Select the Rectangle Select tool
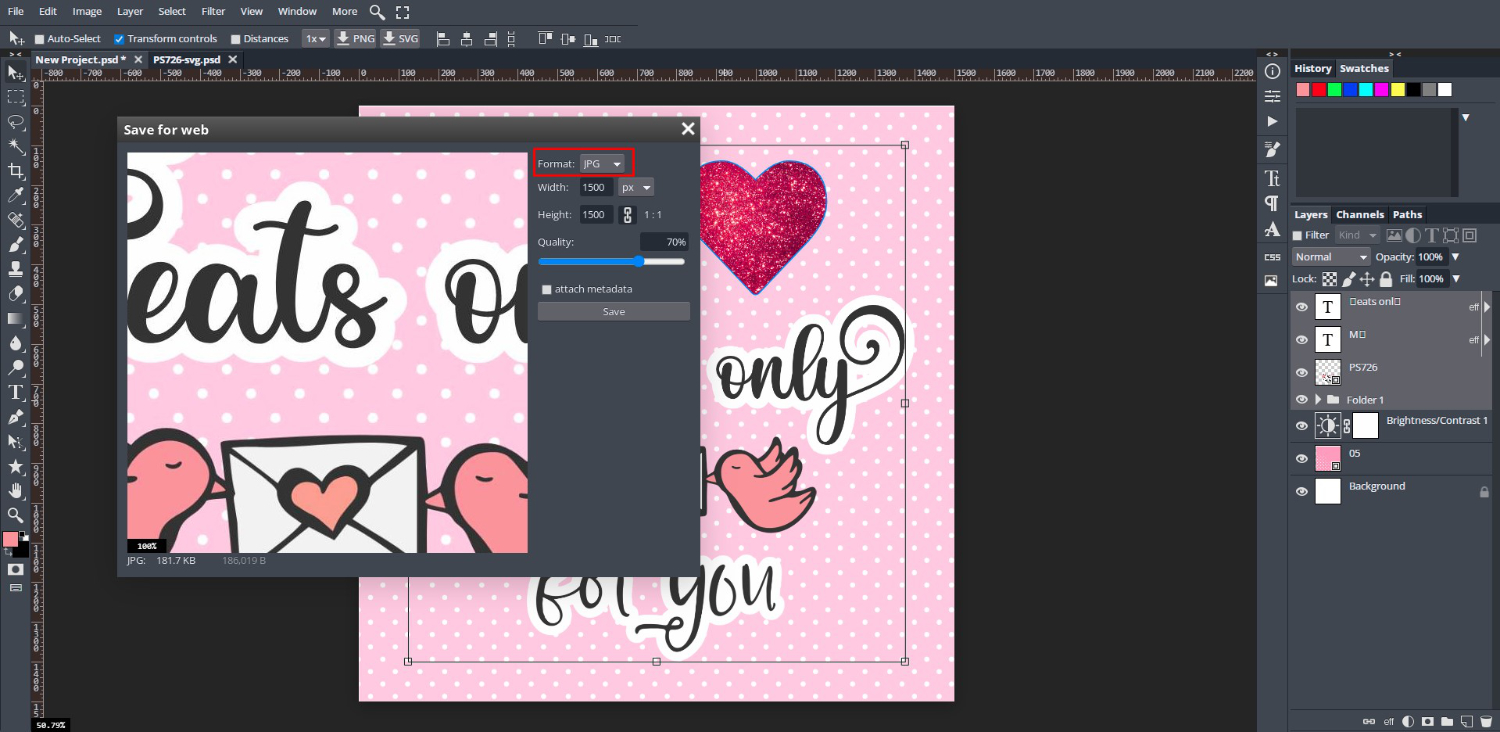The width and height of the screenshot is (1500, 732). [15, 97]
